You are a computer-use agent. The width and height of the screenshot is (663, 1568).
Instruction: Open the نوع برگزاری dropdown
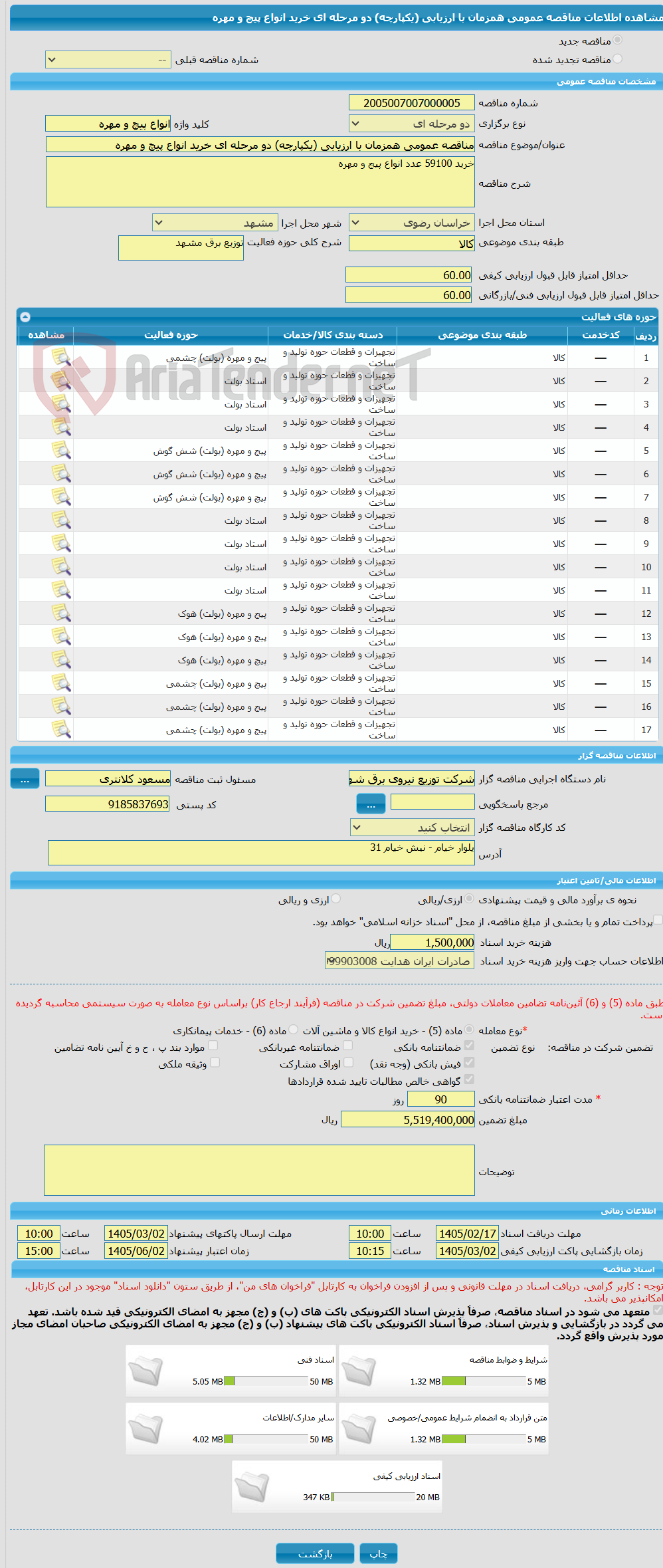[x=412, y=124]
